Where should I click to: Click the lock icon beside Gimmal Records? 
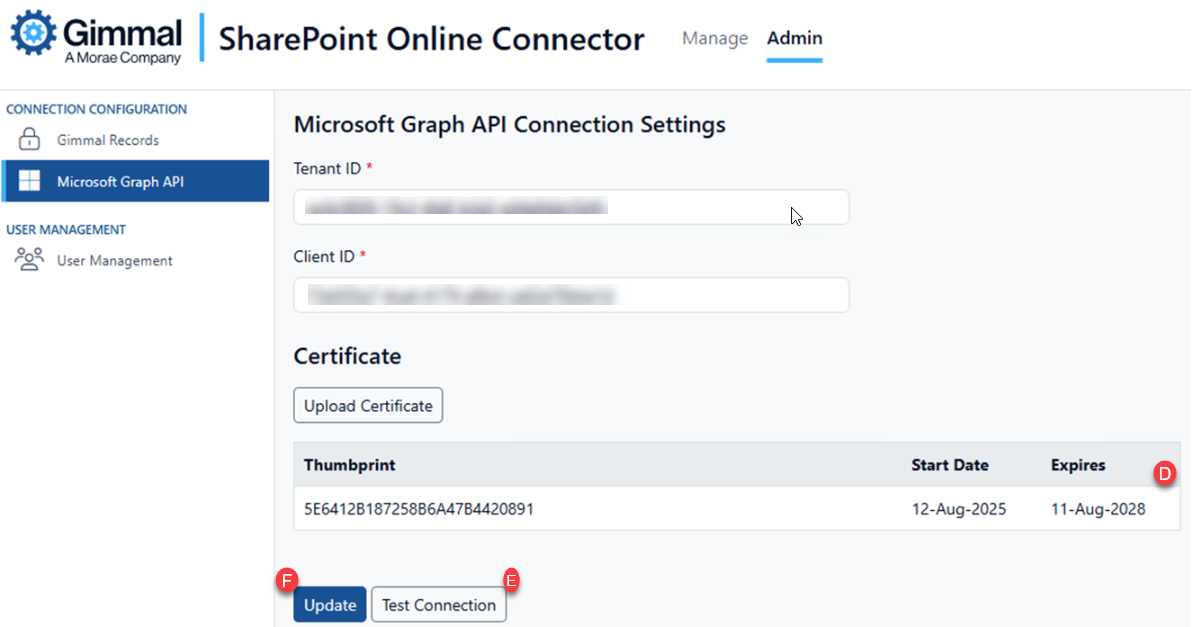click(30, 140)
